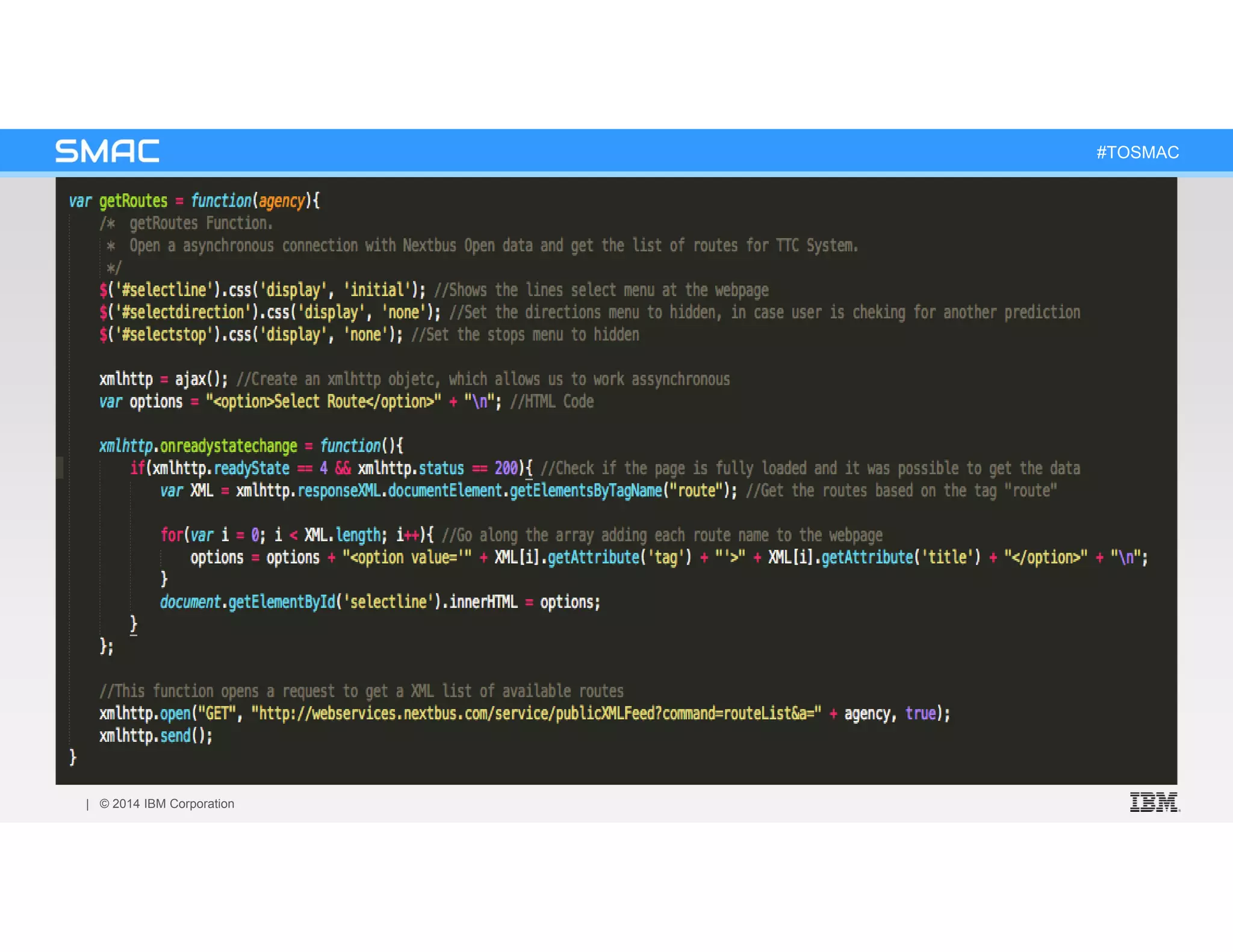Click the line with '#selectdirection' css display none

pos(590,312)
